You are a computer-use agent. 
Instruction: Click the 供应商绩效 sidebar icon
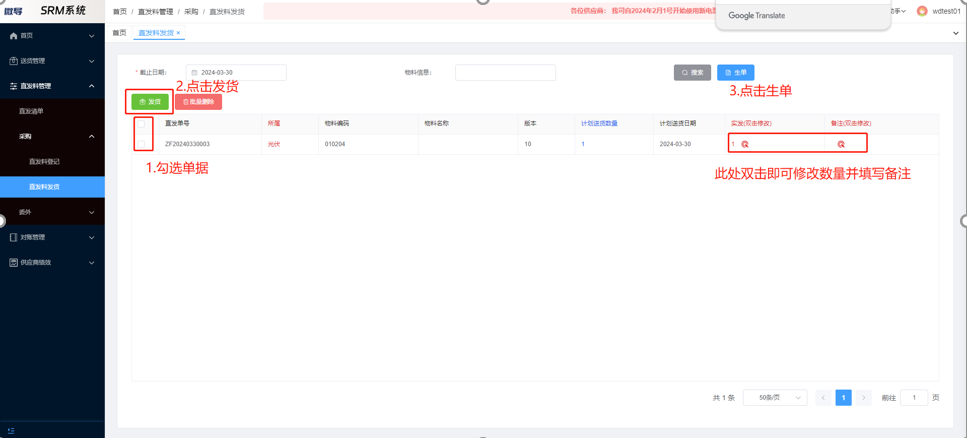(13, 263)
